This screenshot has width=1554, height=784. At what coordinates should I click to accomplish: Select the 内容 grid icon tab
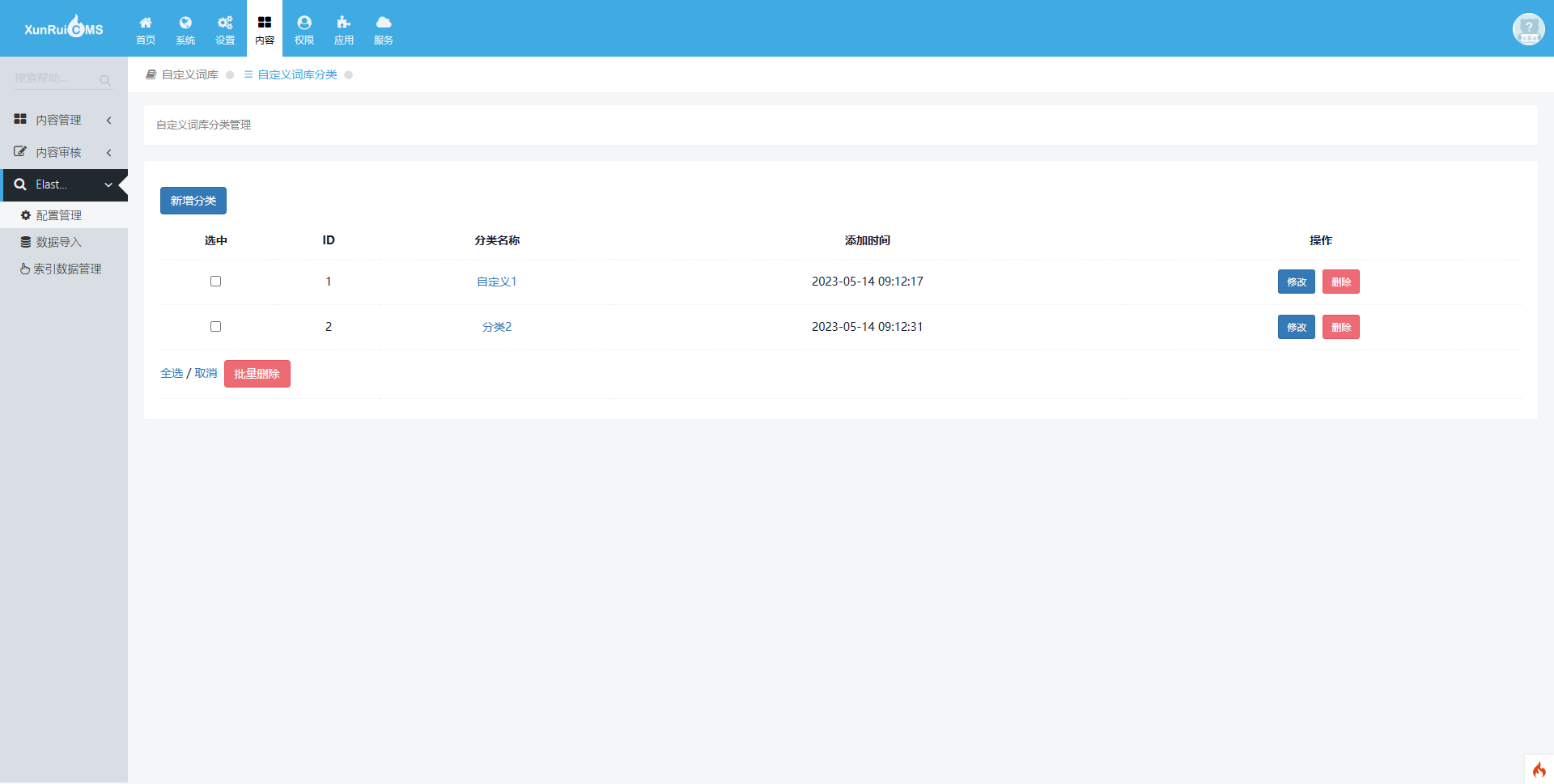265,30
